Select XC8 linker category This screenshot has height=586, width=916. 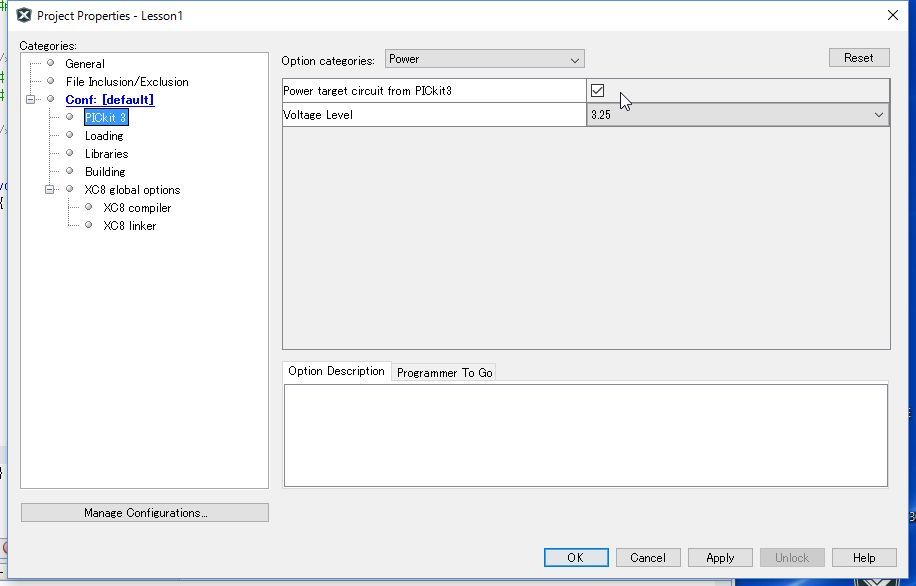point(130,226)
